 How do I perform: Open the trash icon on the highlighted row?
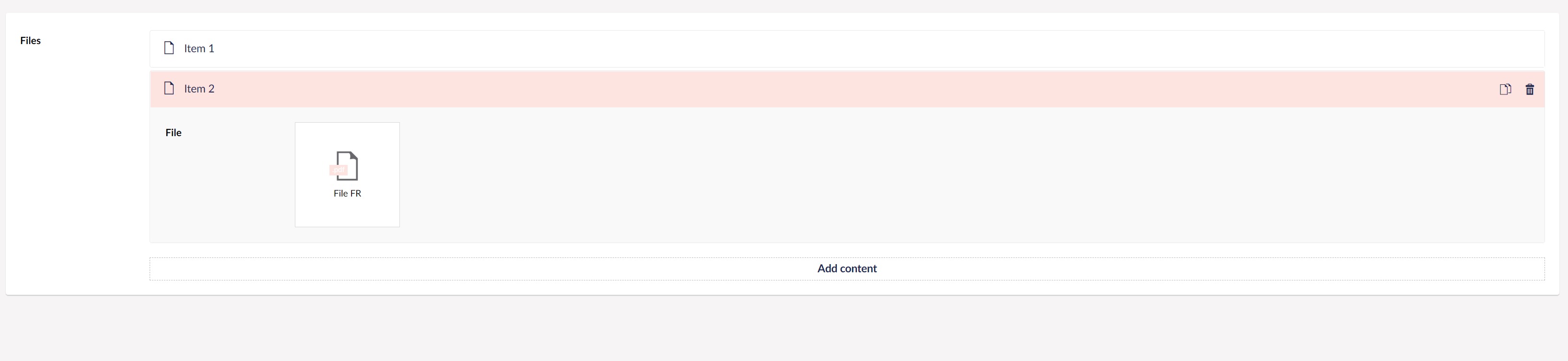(x=1530, y=89)
